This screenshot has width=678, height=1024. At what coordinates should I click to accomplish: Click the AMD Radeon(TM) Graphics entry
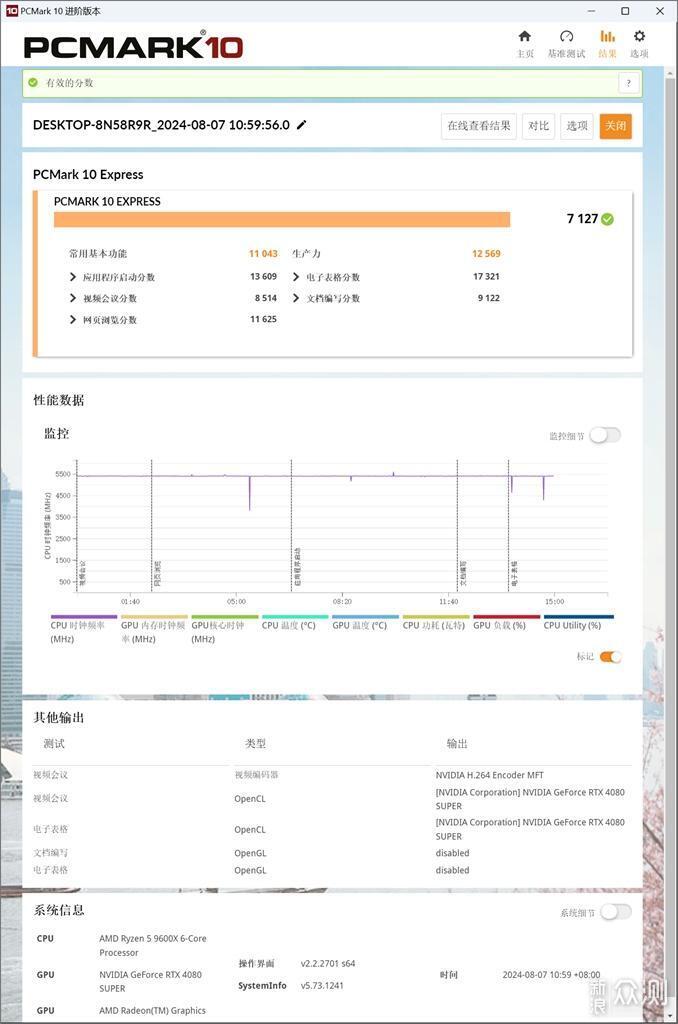point(152,1010)
